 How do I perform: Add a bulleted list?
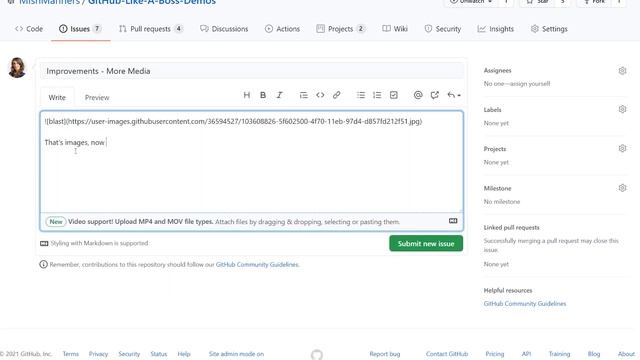(361, 95)
